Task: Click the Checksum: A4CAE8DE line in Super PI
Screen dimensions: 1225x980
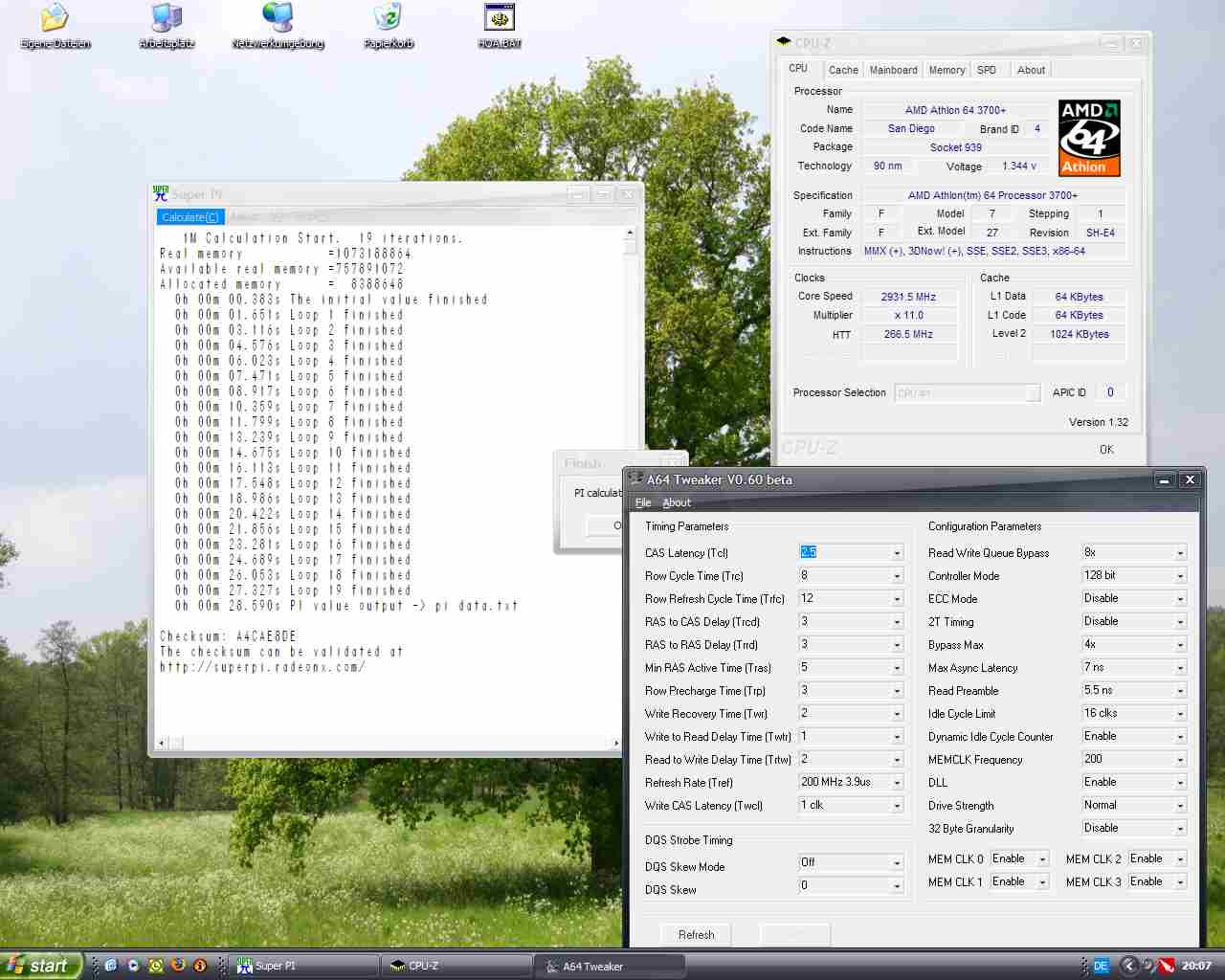Action: (228, 636)
